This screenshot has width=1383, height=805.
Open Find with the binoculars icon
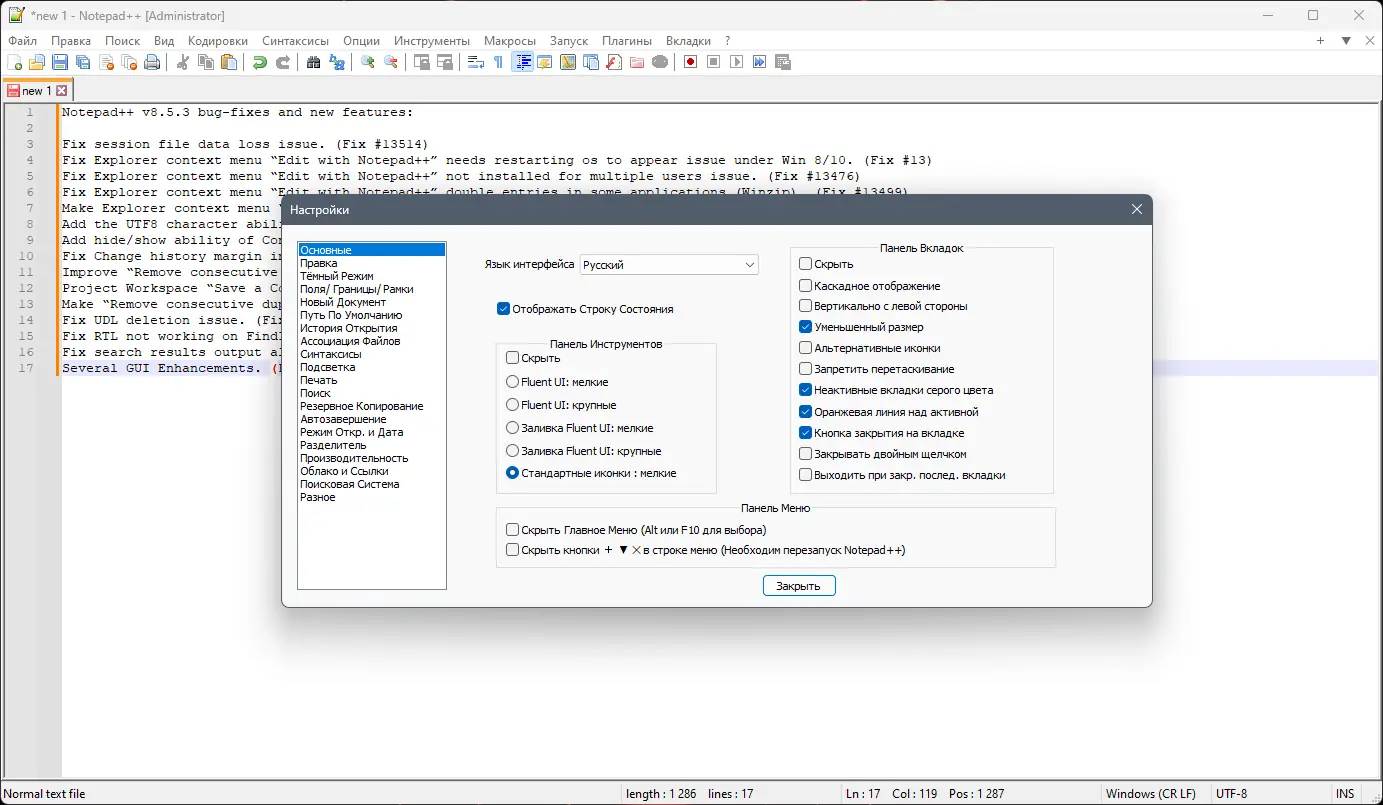[314, 62]
